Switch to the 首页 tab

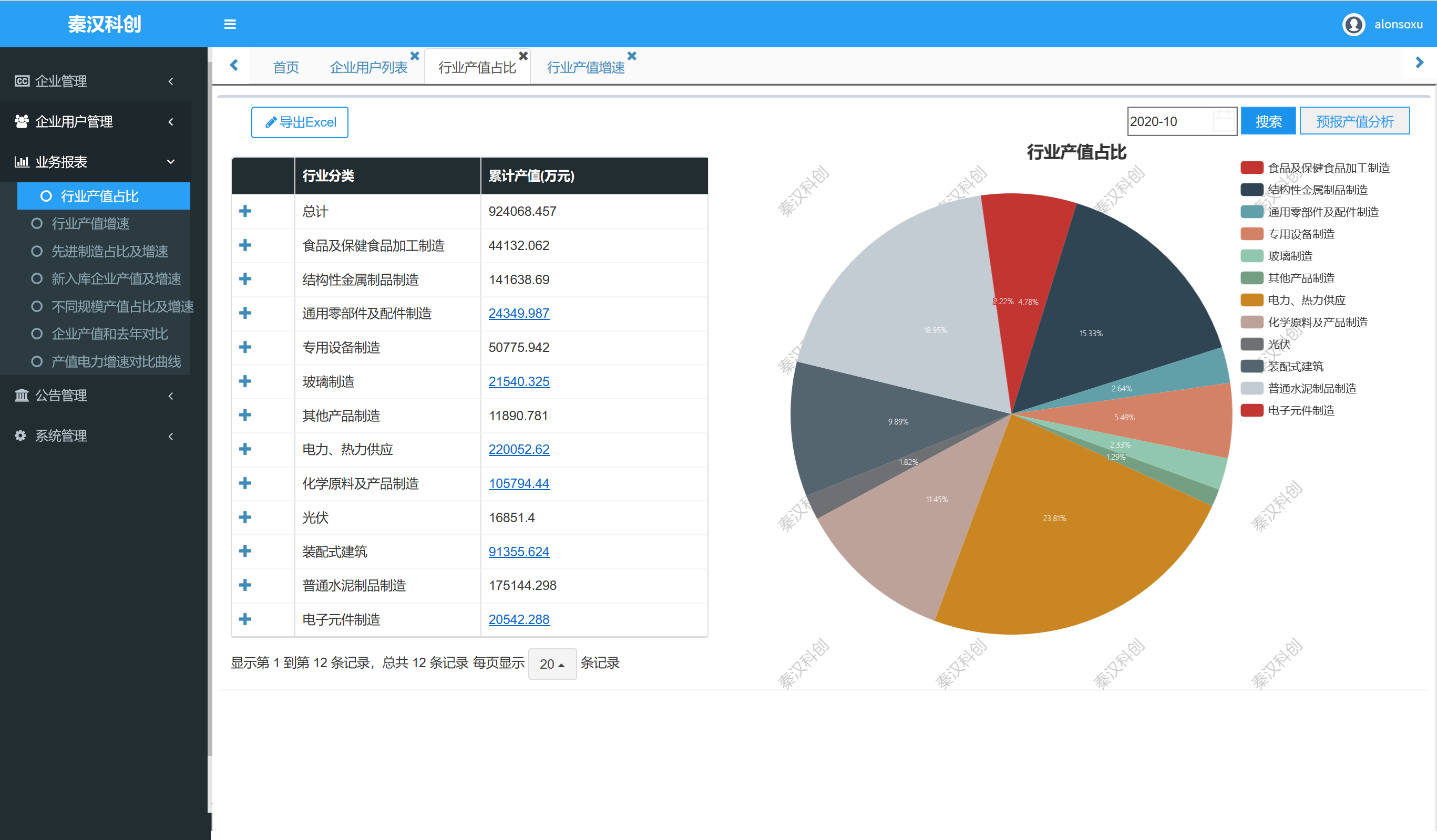(x=286, y=67)
